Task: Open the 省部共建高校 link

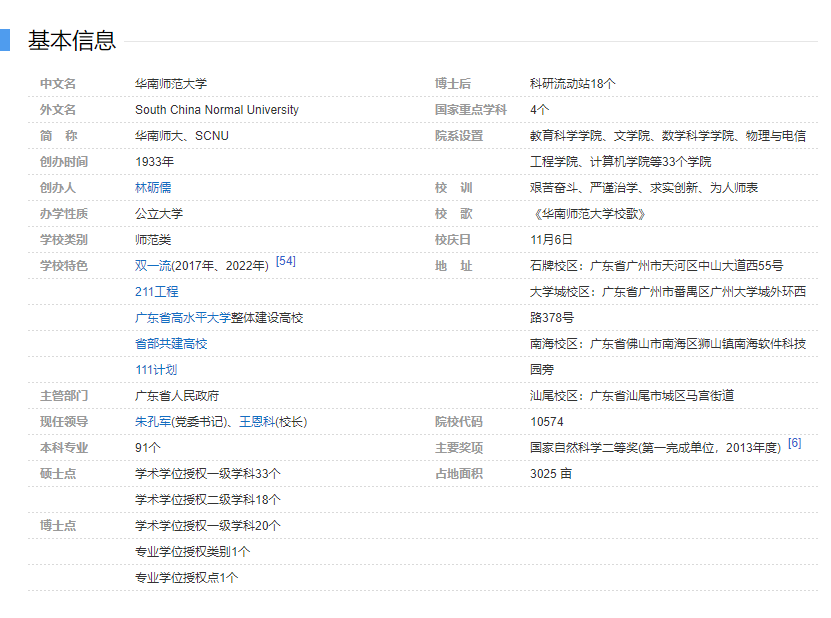Action: click(x=171, y=344)
